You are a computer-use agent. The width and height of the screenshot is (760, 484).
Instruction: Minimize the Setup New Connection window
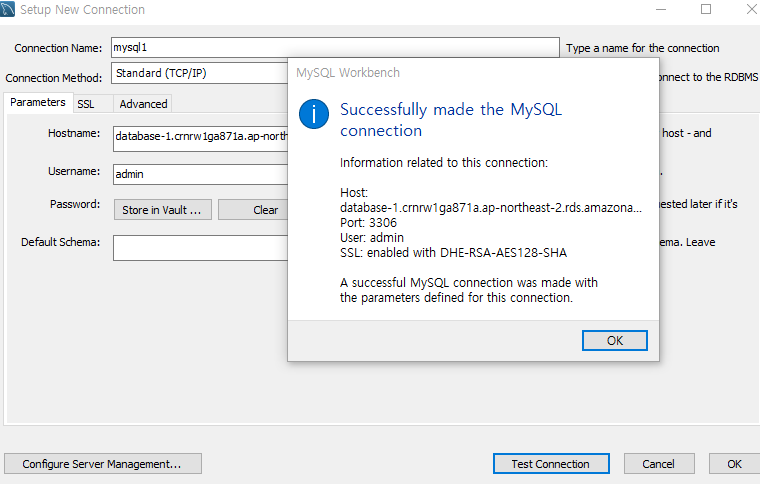click(661, 9)
